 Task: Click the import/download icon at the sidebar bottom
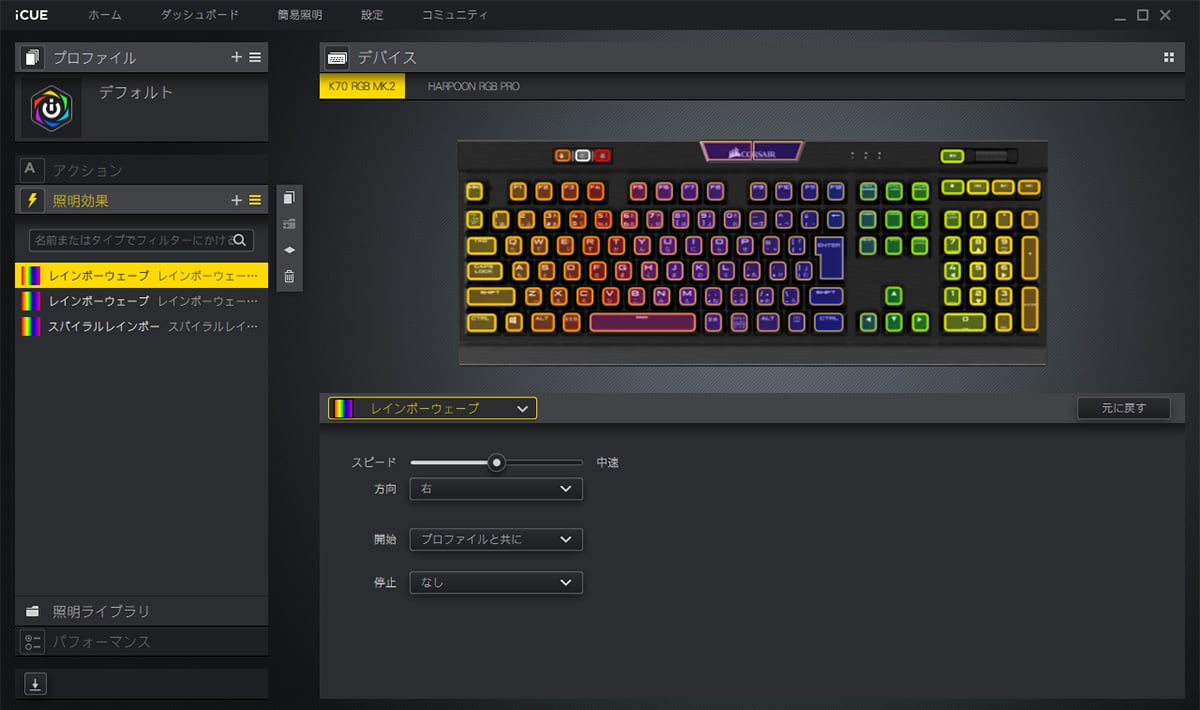click(35, 684)
